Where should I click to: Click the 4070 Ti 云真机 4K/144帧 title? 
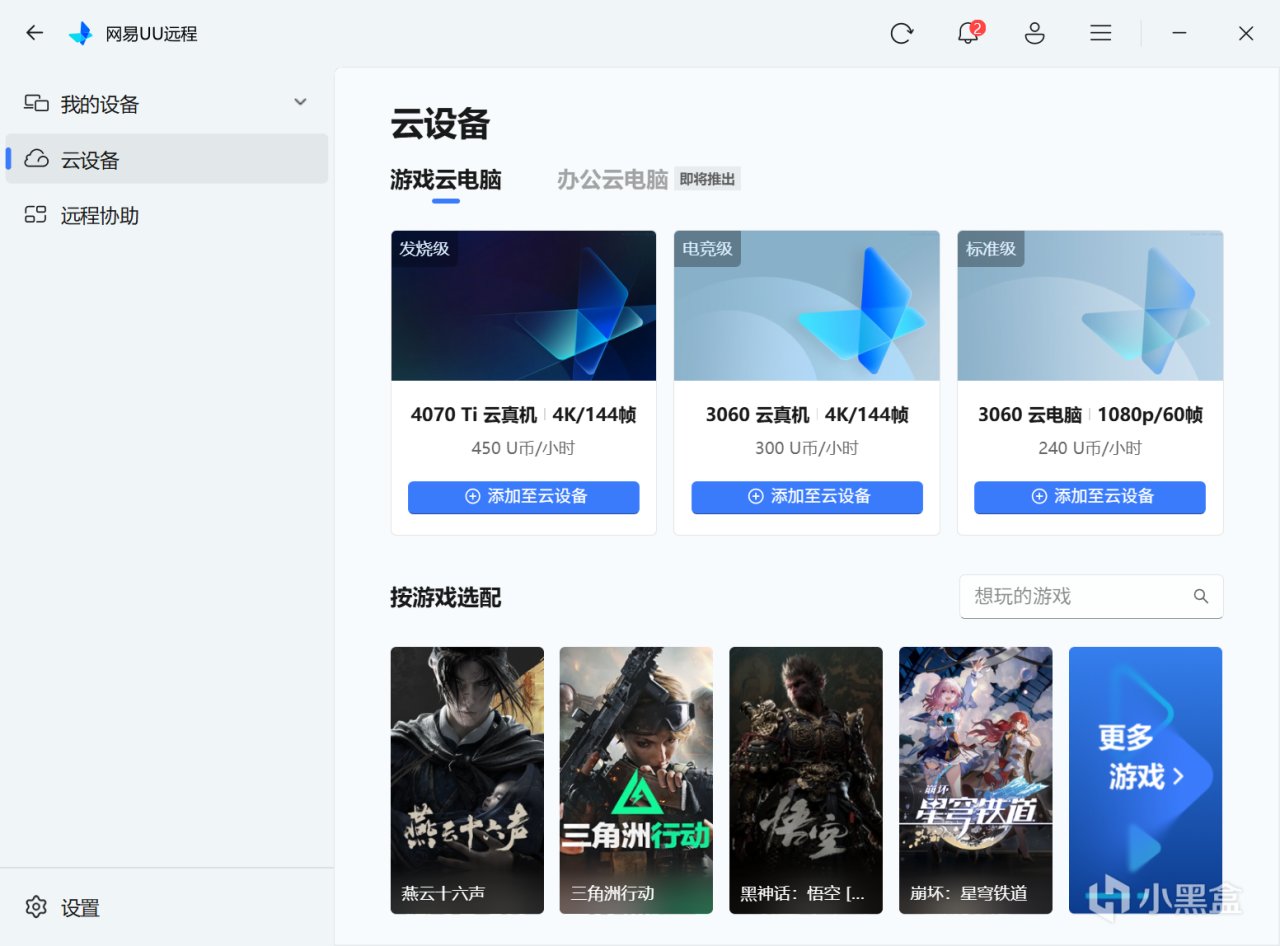pos(524,415)
